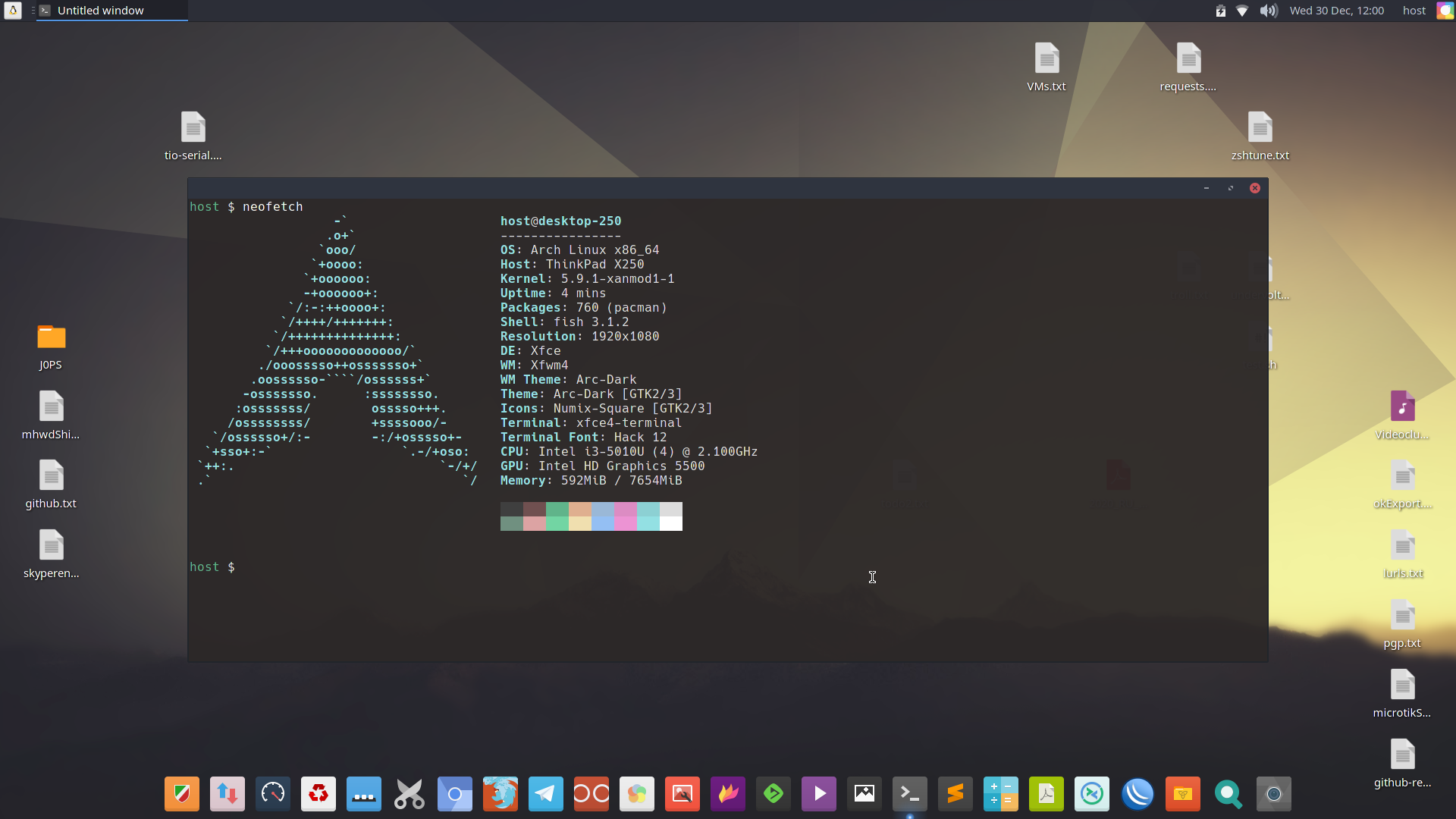Open the red recycle icon app in dock
1456x819 pixels.
tap(318, 794)
